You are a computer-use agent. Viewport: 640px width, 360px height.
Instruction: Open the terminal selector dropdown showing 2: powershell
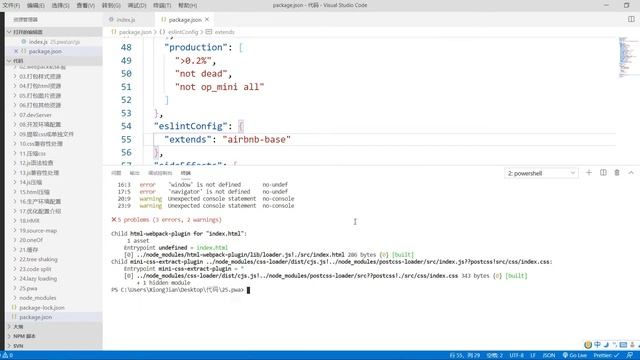click(x=541, y=173)
